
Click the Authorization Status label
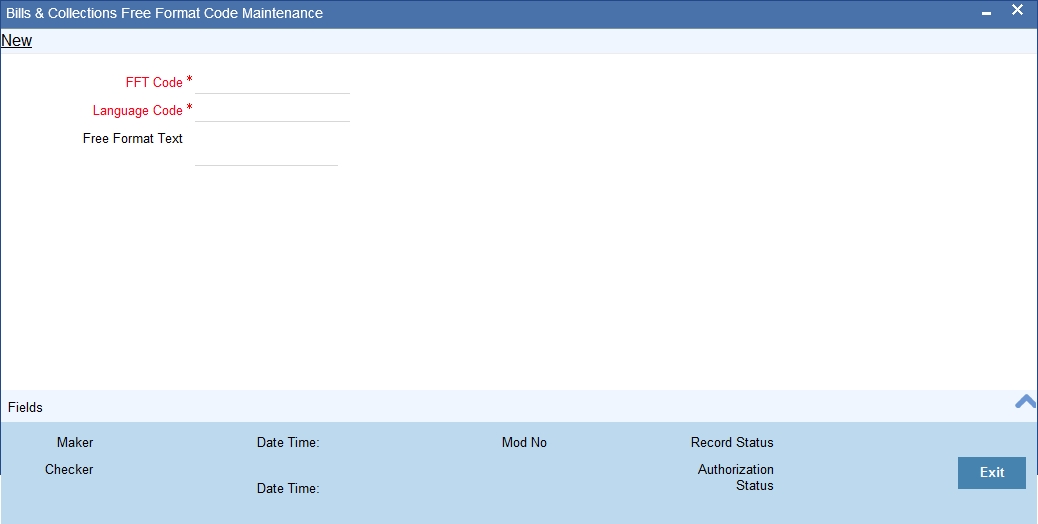735,478
